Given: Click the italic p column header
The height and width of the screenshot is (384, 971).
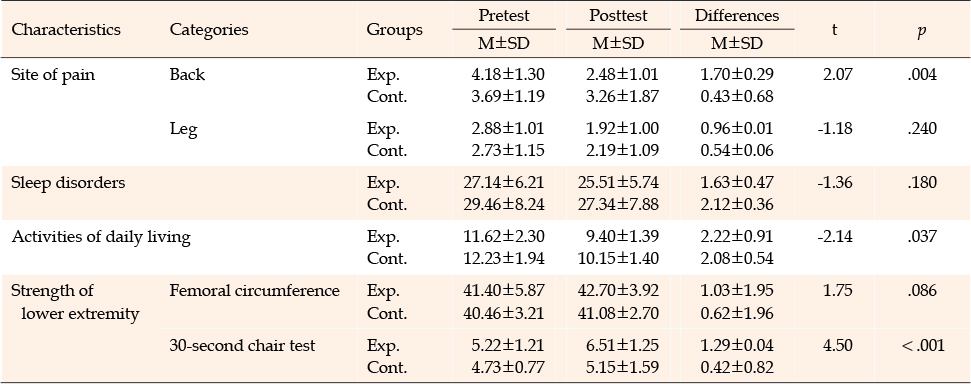Looking at the screenshot, I should (921, 31).
